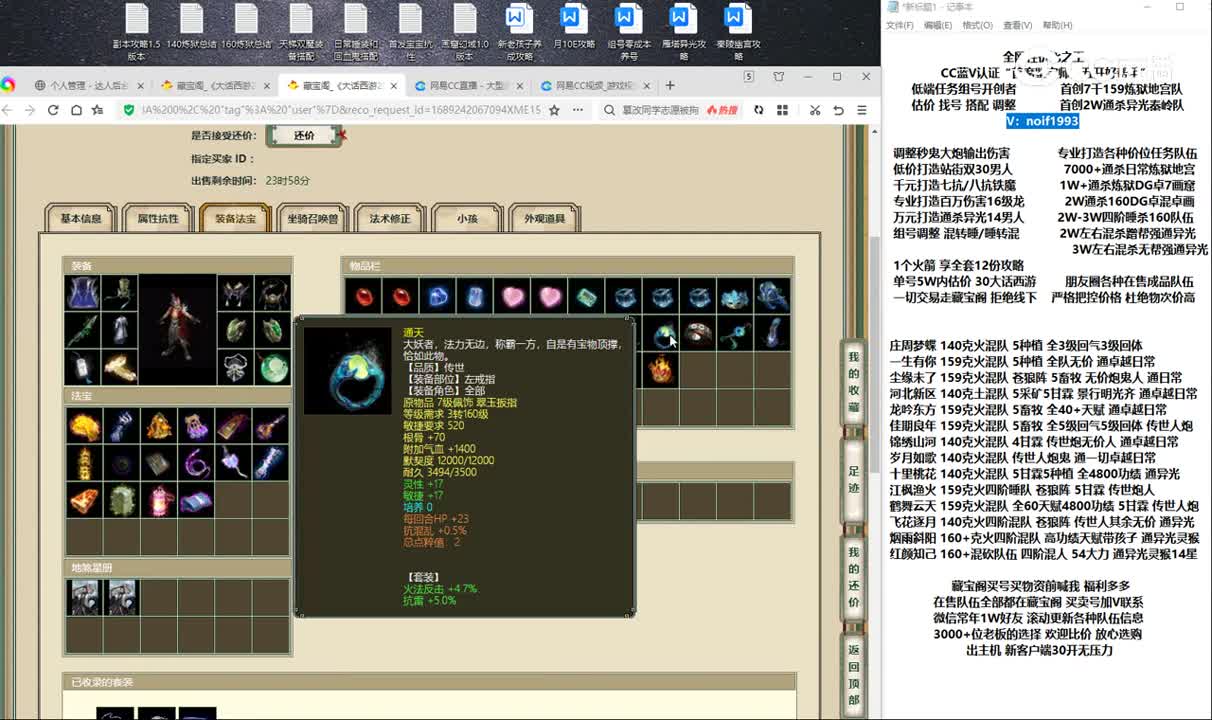Open desktop document 雁塔异光攻略
The height and width of the screenshot is (720, 1212).
[x=683, y=31]
